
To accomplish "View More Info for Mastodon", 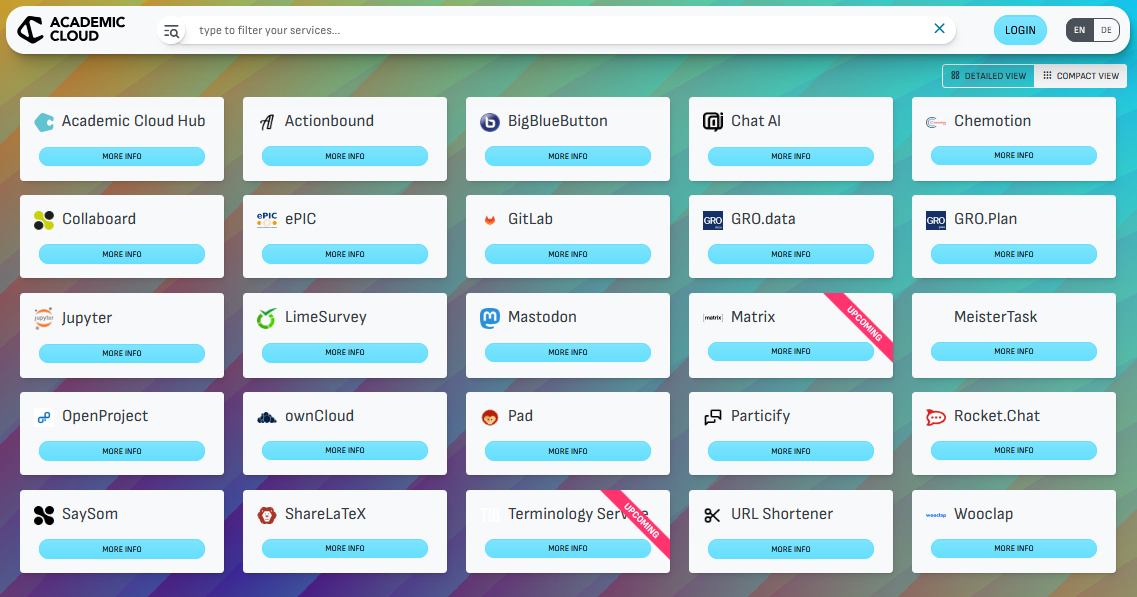I will tap(568, 353).
